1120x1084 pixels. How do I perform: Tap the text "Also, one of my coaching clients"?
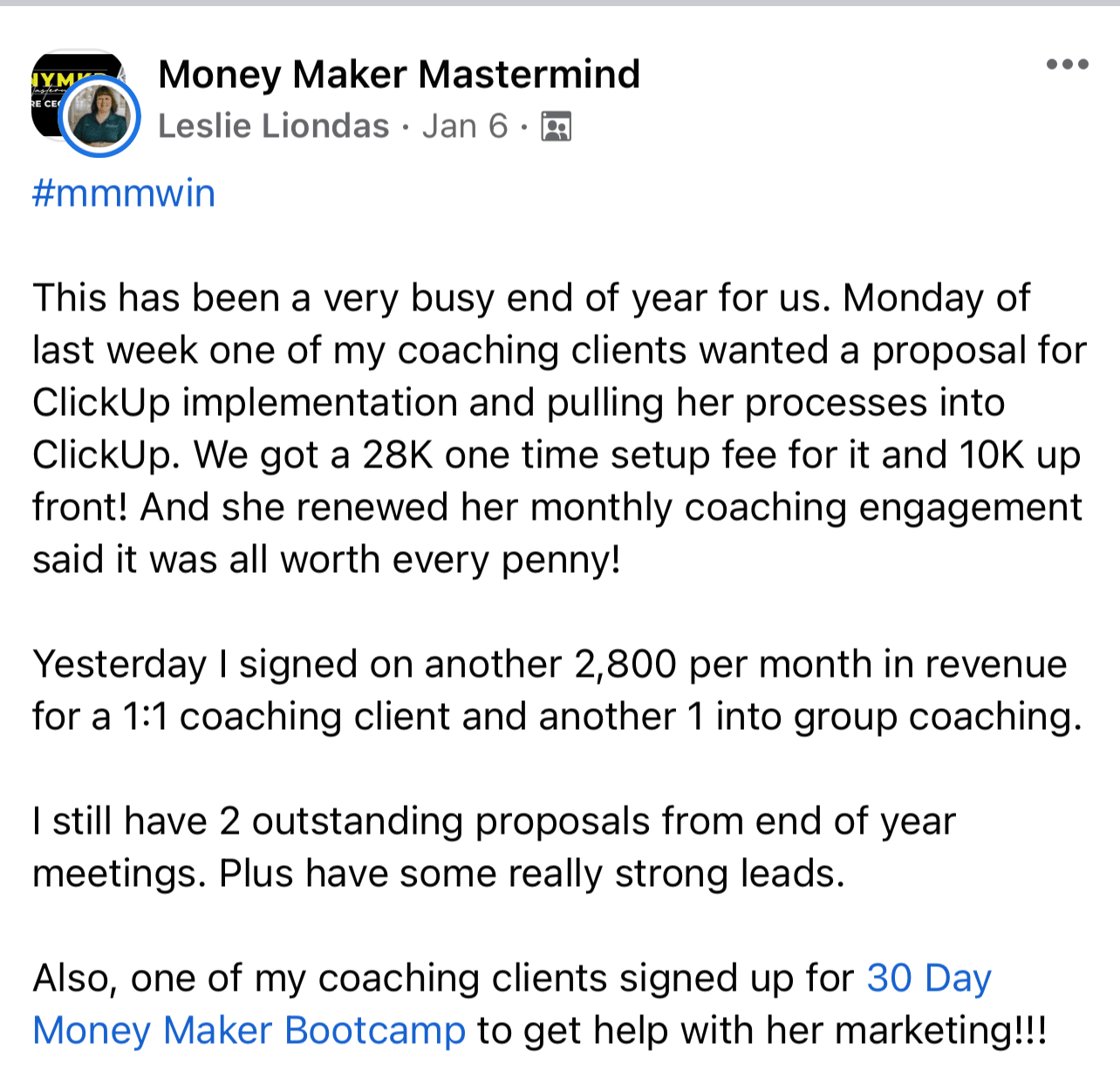319,978
